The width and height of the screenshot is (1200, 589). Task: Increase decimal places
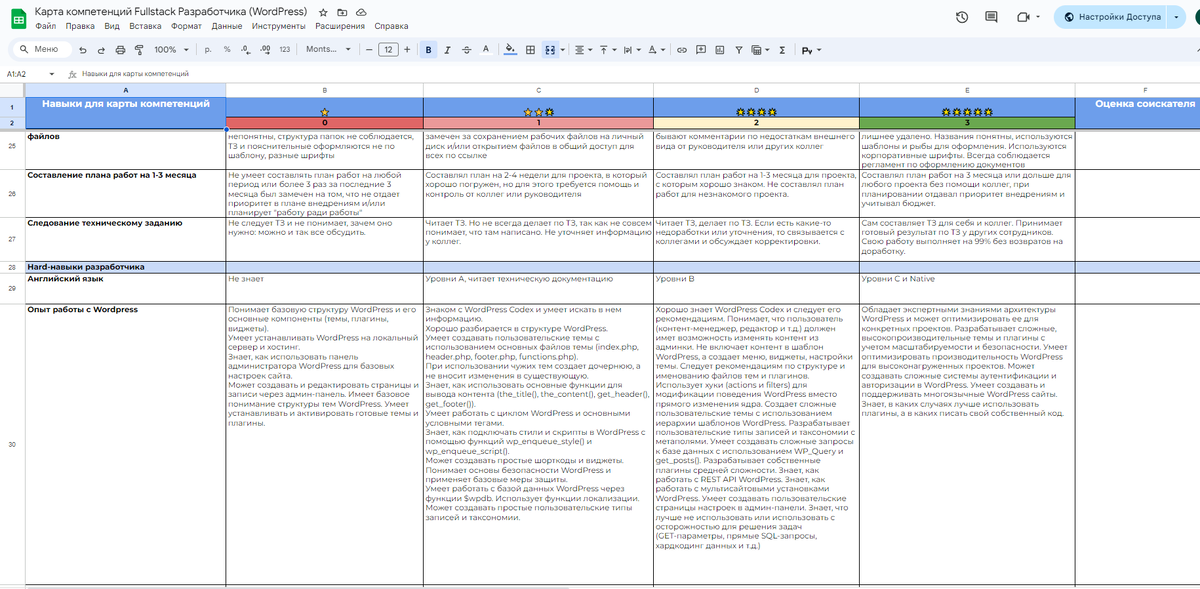click(265, 49)
